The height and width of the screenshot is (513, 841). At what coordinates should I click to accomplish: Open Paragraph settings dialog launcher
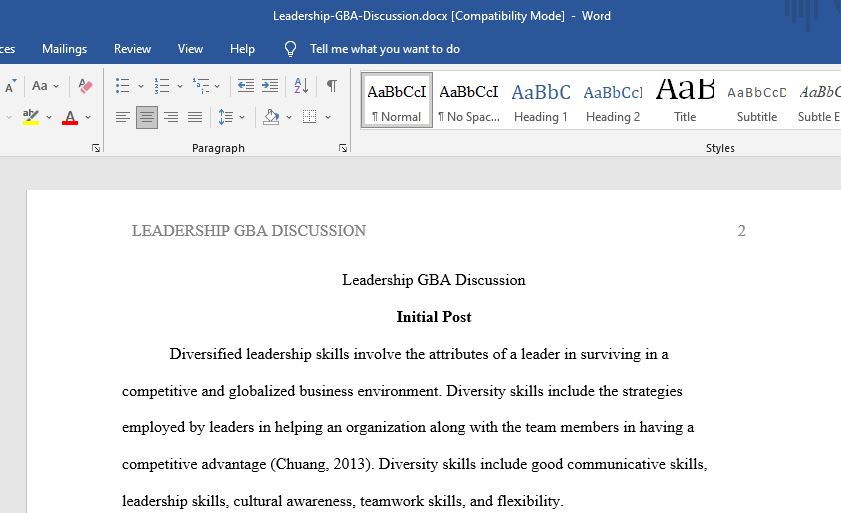tap(343, 148)
